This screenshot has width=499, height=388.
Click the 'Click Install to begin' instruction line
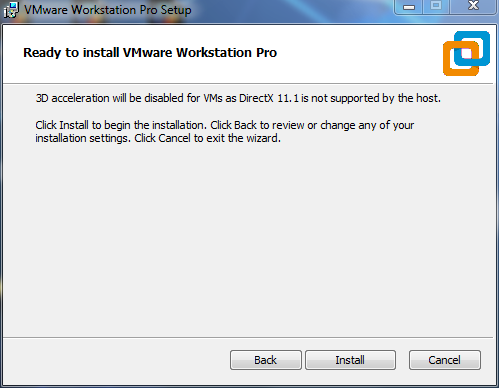tap(225, 125)
